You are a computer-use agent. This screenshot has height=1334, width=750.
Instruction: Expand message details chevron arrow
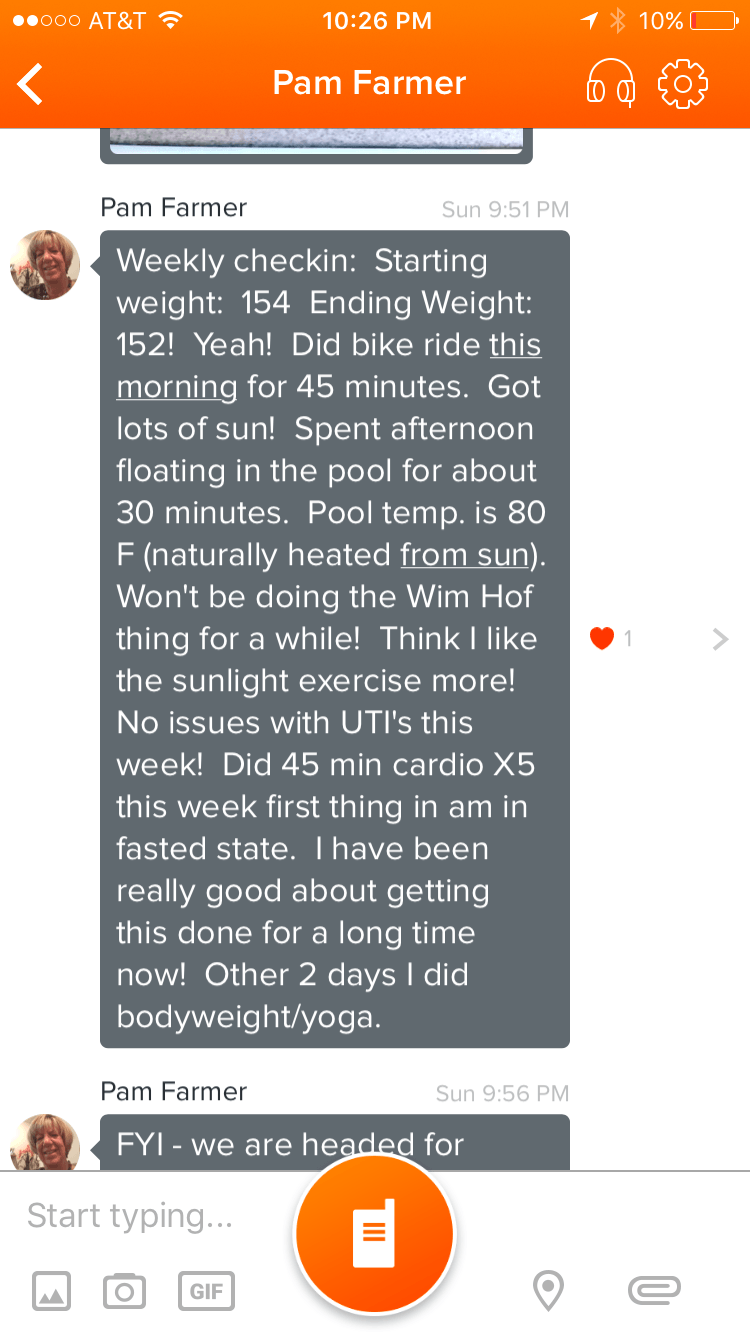720,639
